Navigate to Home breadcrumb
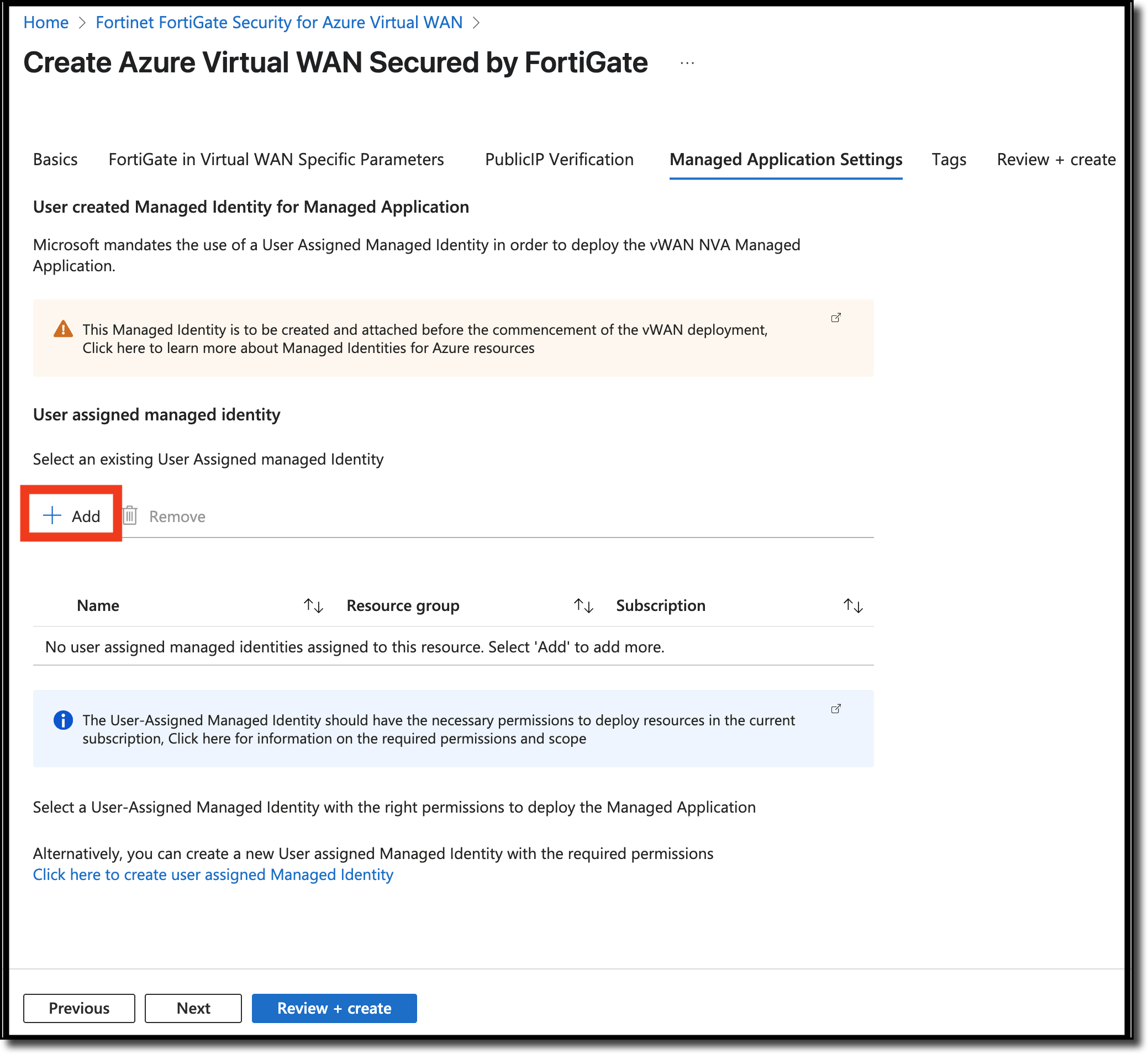Image resolution: width=1148 pixels, height=1054 pixels. [46, 23]
